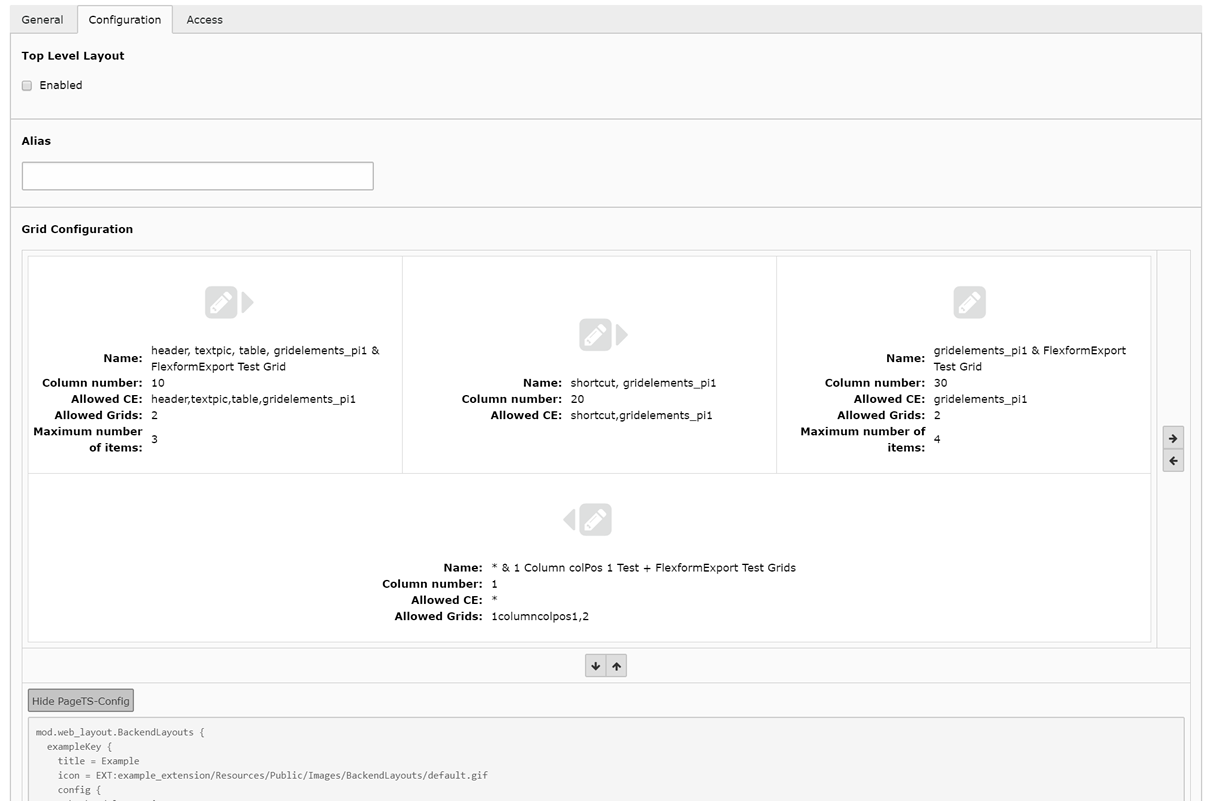Shrink bottom cell using its left triangle
This screenshot has height=801, width=1209.
click(x=569, y=520)
